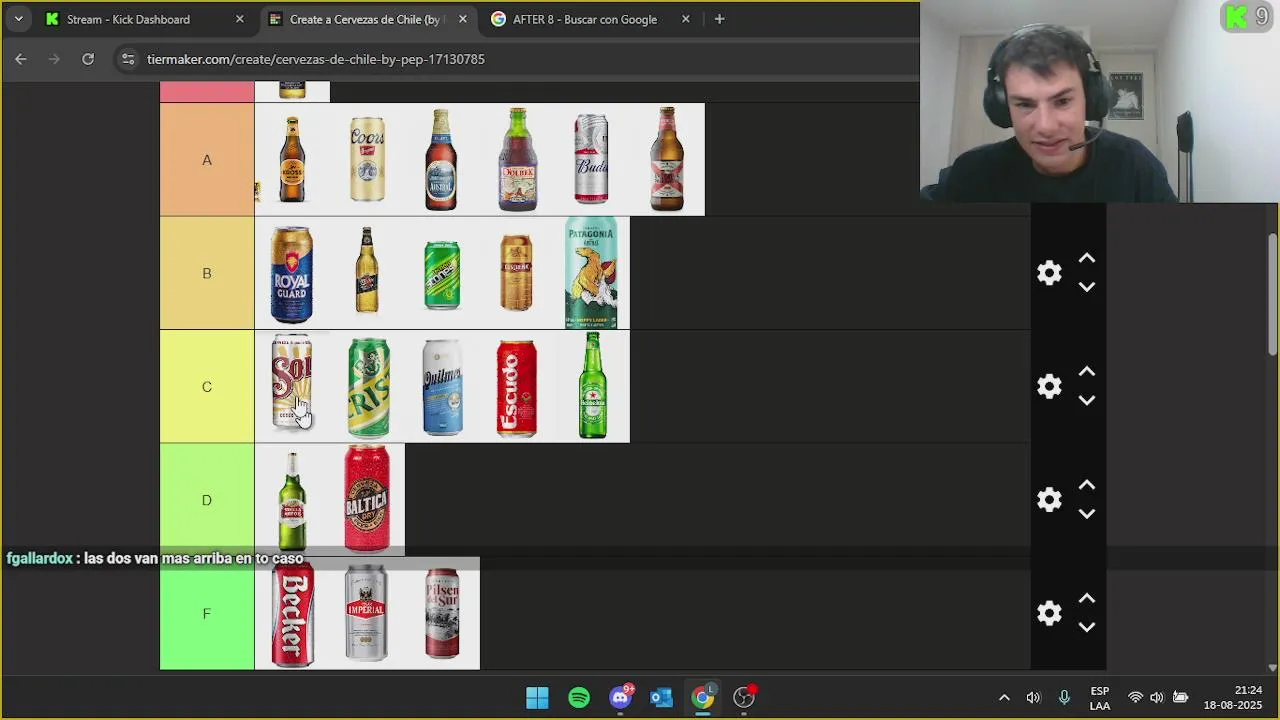1280x720 pixels.
Task: Move tier F row down
Action: point(1087,627)
